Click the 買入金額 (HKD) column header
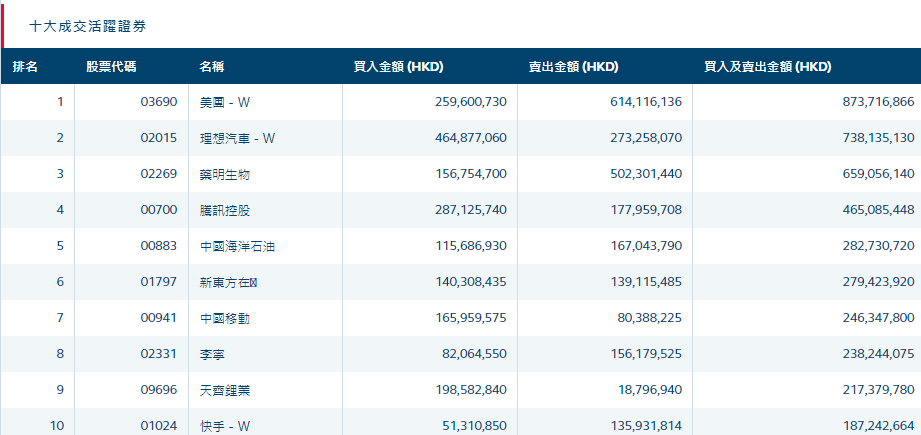 coord(398,67)
